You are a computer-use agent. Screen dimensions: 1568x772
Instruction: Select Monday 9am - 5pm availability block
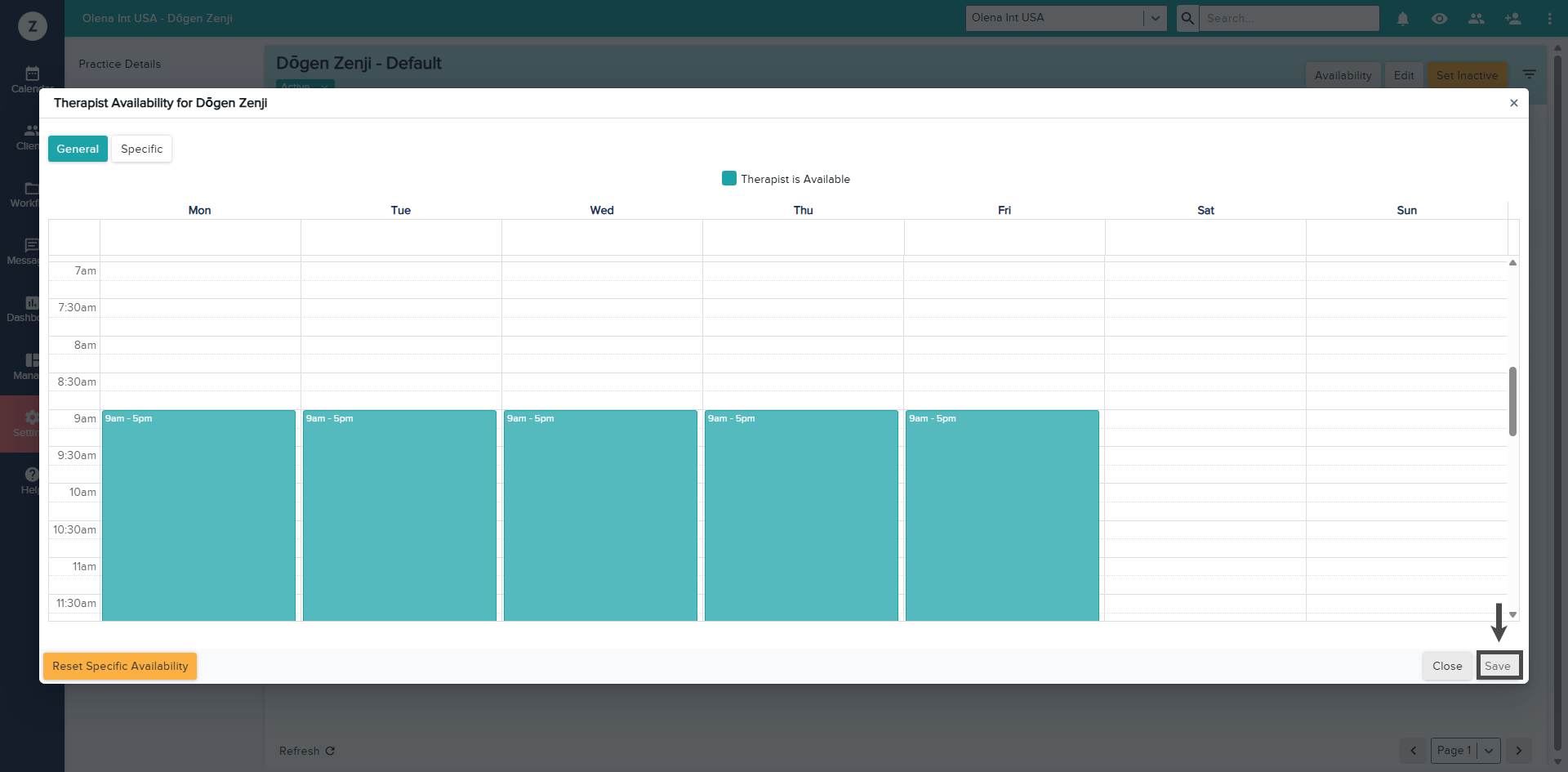(198, 515)
